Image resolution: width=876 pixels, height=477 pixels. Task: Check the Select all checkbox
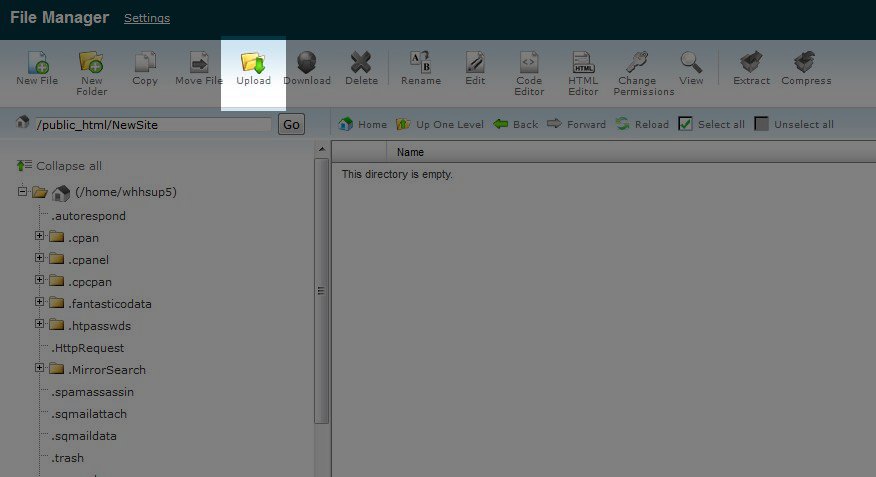coord(685,124)
